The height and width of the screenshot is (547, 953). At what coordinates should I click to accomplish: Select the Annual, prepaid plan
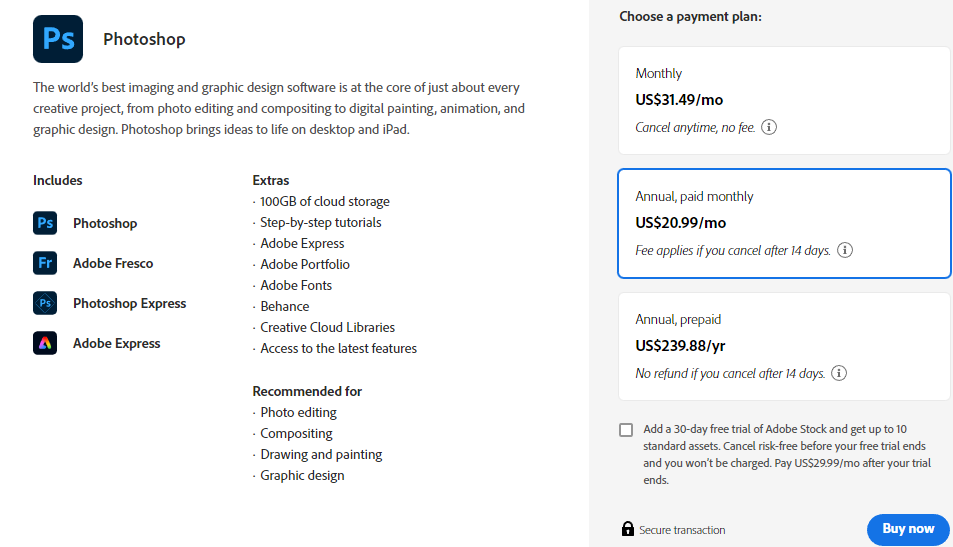784,346
